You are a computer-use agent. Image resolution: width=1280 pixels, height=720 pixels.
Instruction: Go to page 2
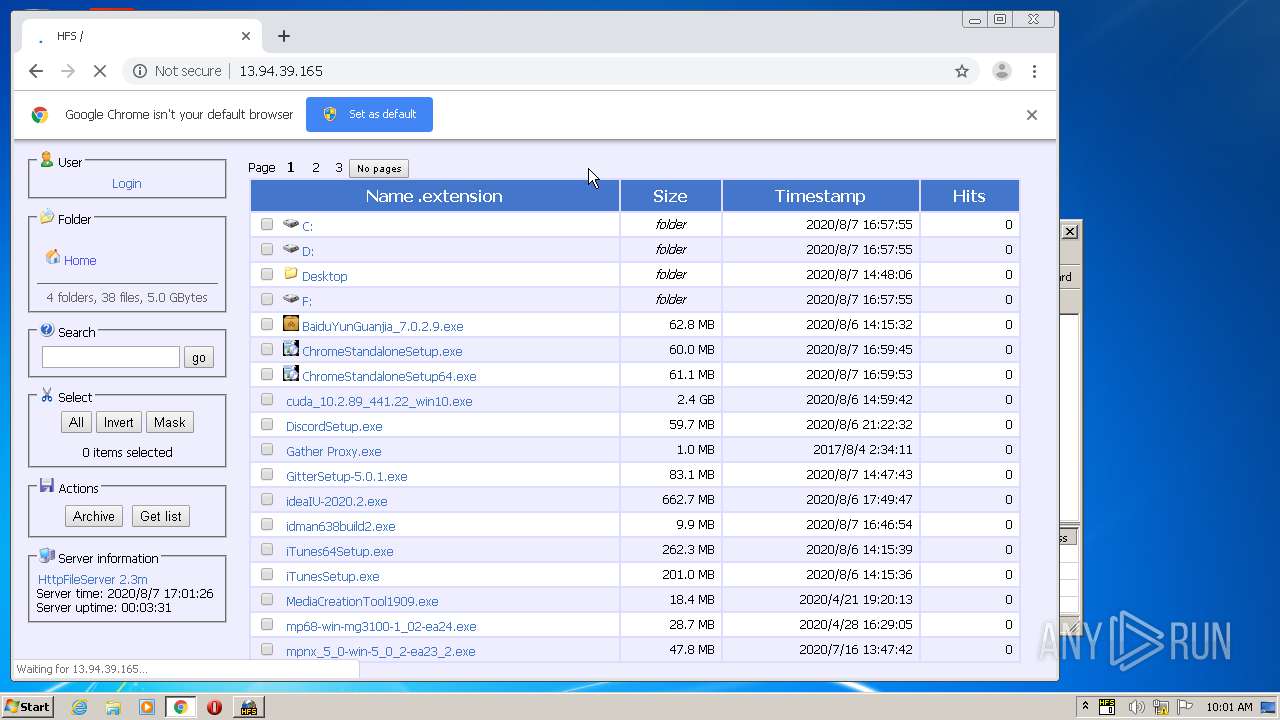pyautogui.click(x=316, y=168)
